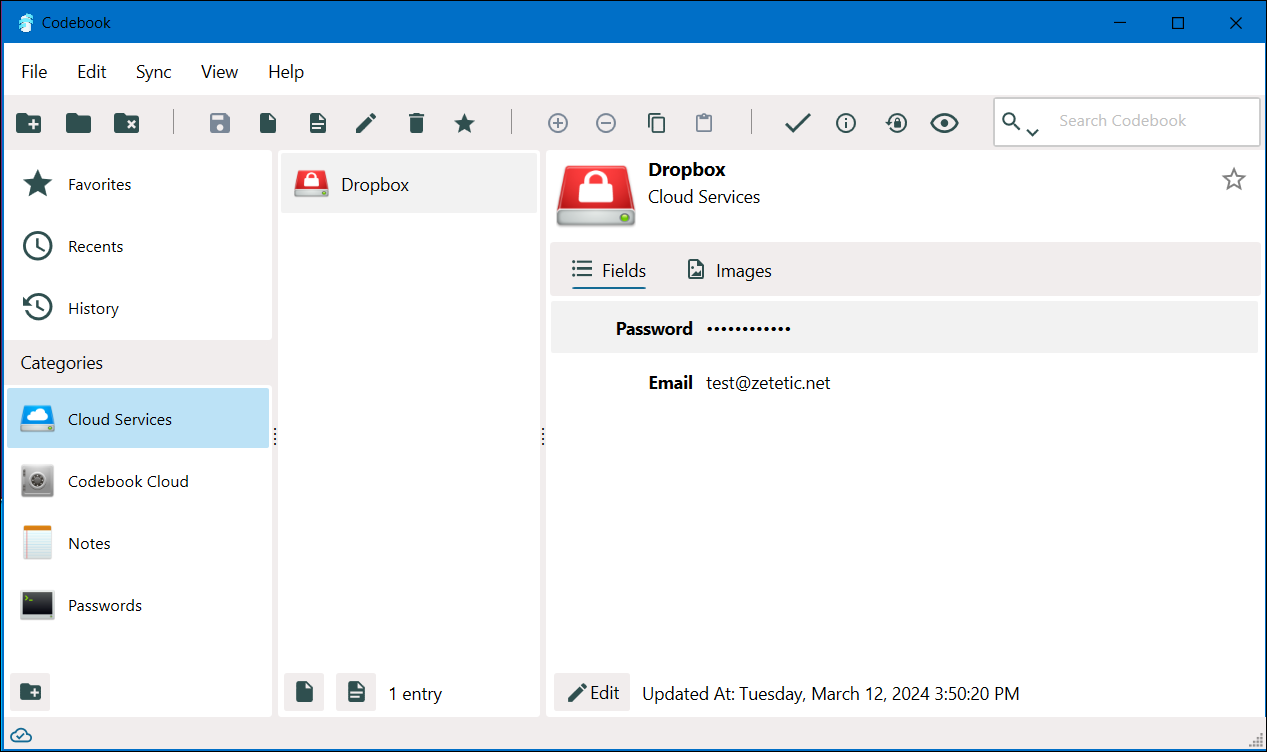Click the Remove Field minus-circle toolbar icon
This screenshot has width=1267, height=752.
[606, 123]
